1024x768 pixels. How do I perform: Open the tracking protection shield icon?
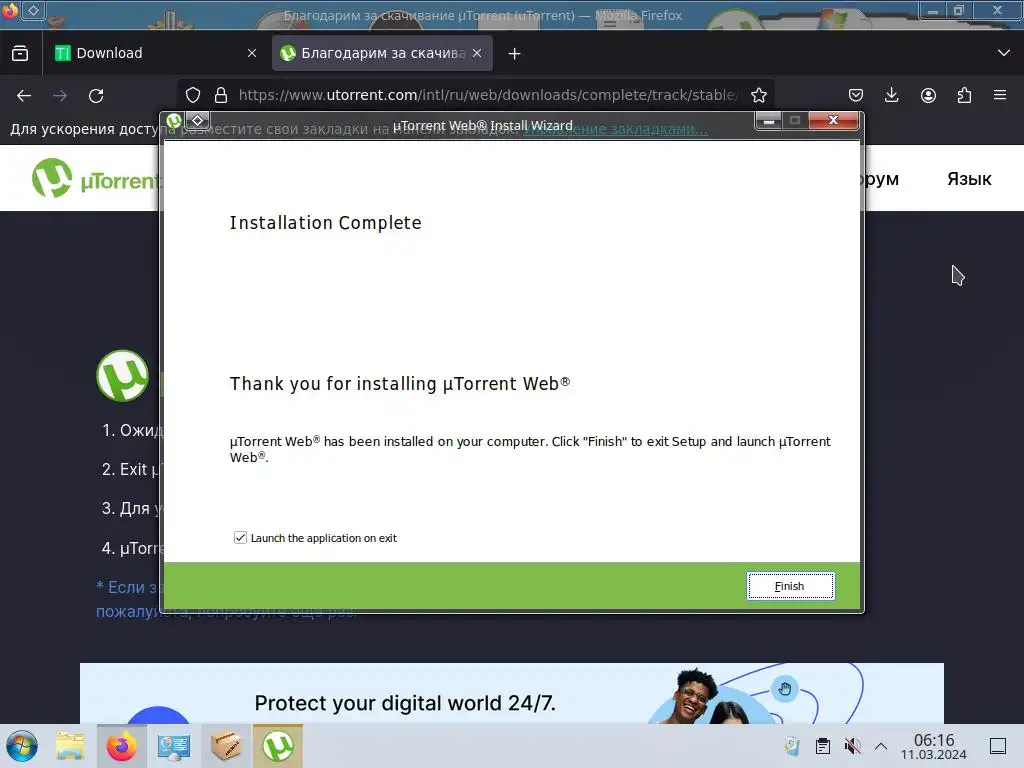click(x=193, y=95)
